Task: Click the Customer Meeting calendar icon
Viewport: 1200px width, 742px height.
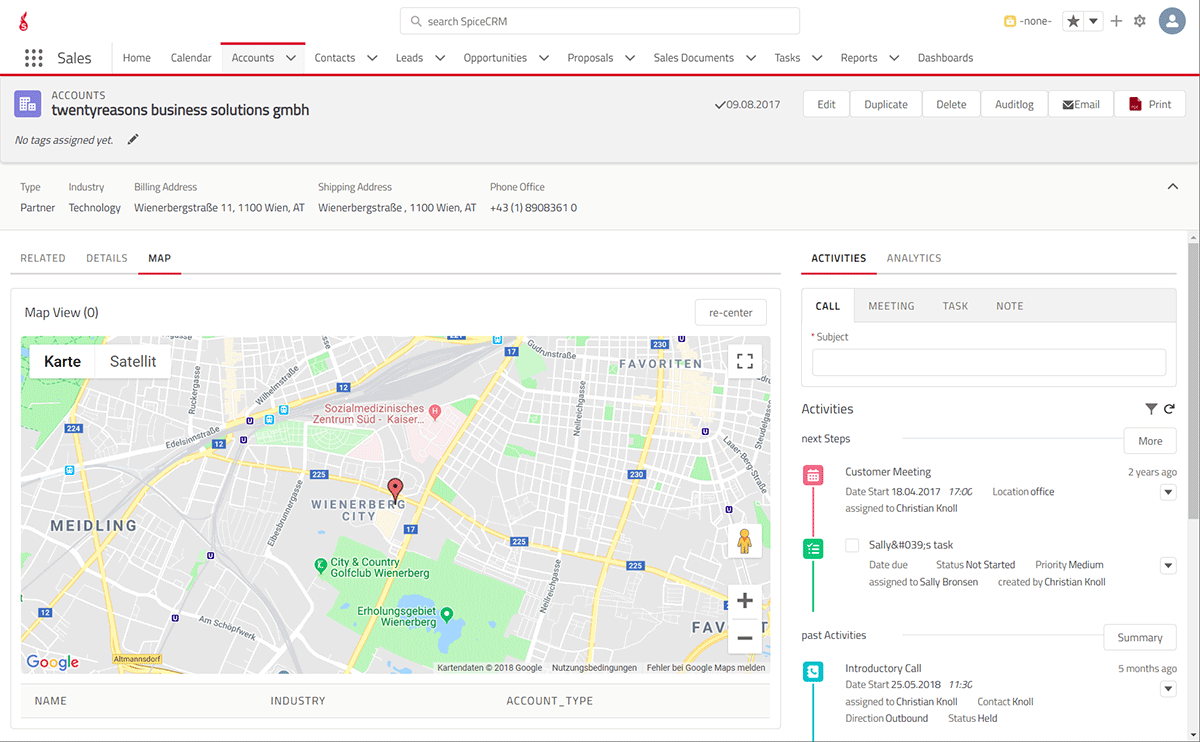Action: [x=814, y=476]
